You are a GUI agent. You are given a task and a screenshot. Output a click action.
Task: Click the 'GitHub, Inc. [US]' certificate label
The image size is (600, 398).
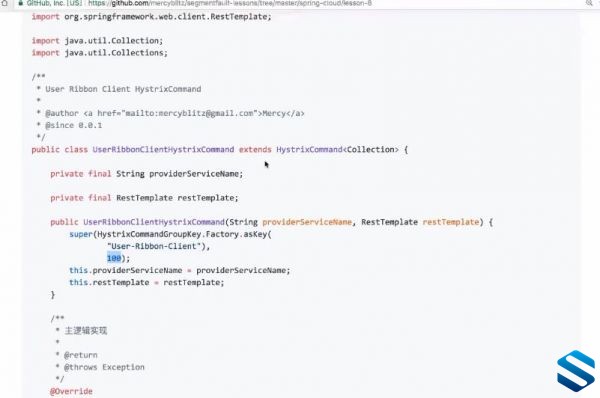click(54, 3)
